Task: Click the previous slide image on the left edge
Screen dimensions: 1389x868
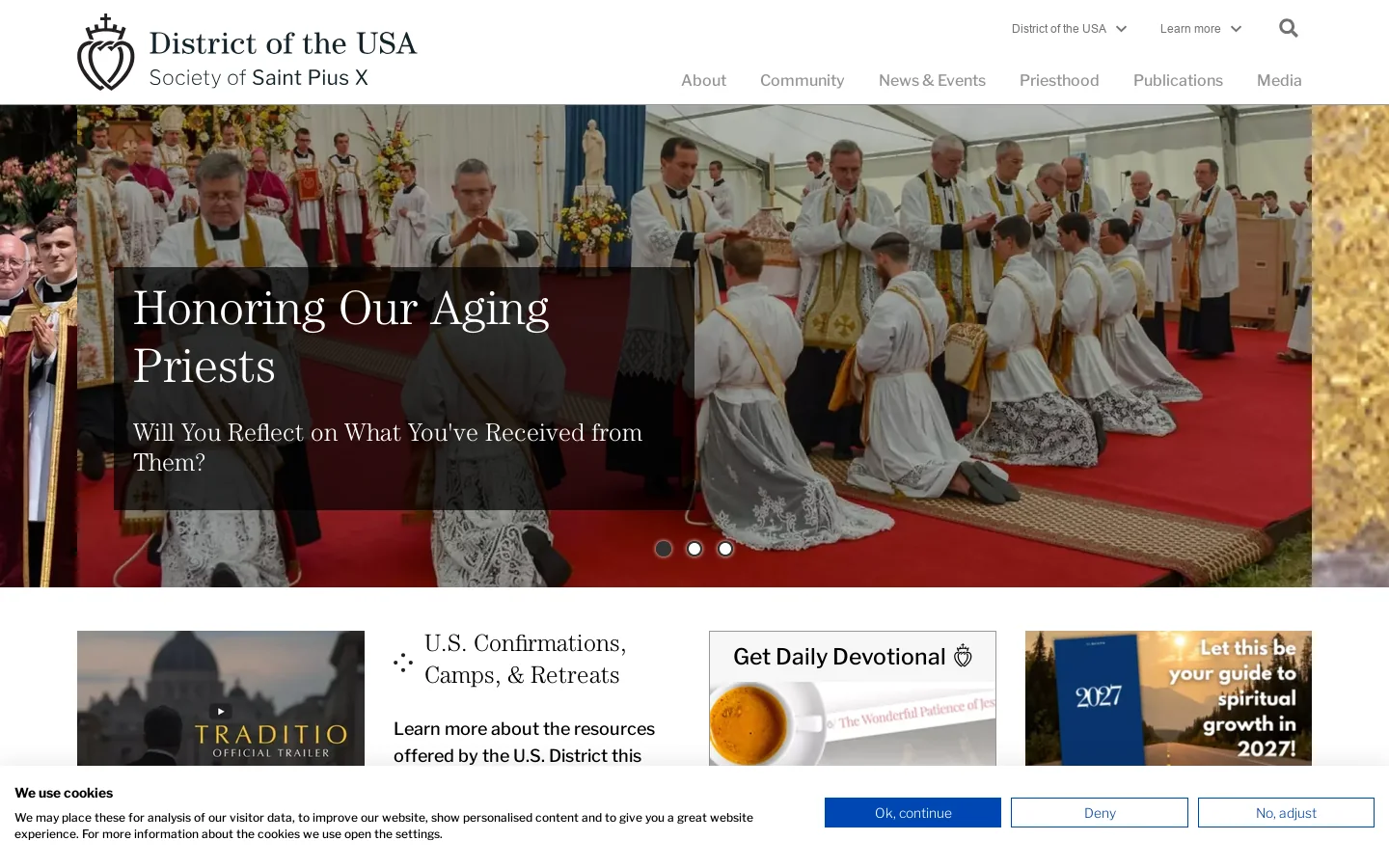Action: pyautogui.click(x=39, y=345)
